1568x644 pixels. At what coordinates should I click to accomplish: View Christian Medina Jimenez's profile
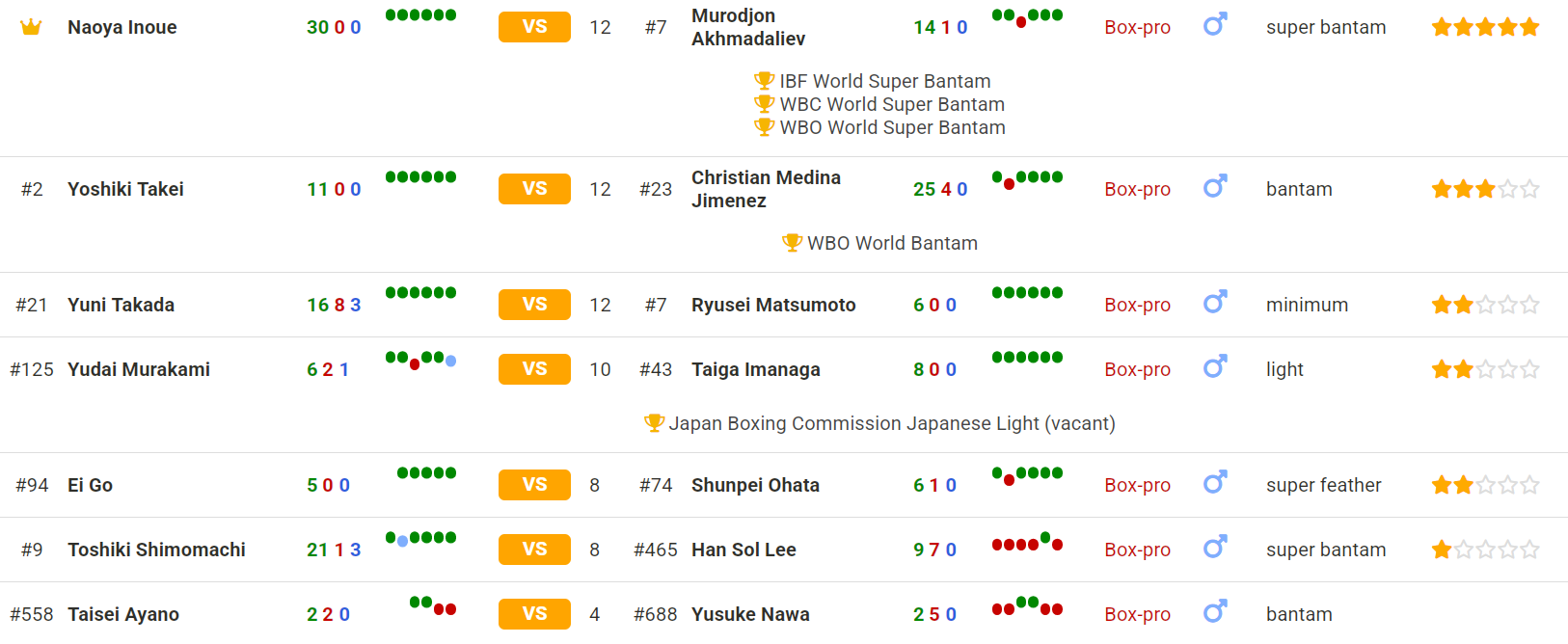pos(766,189)
